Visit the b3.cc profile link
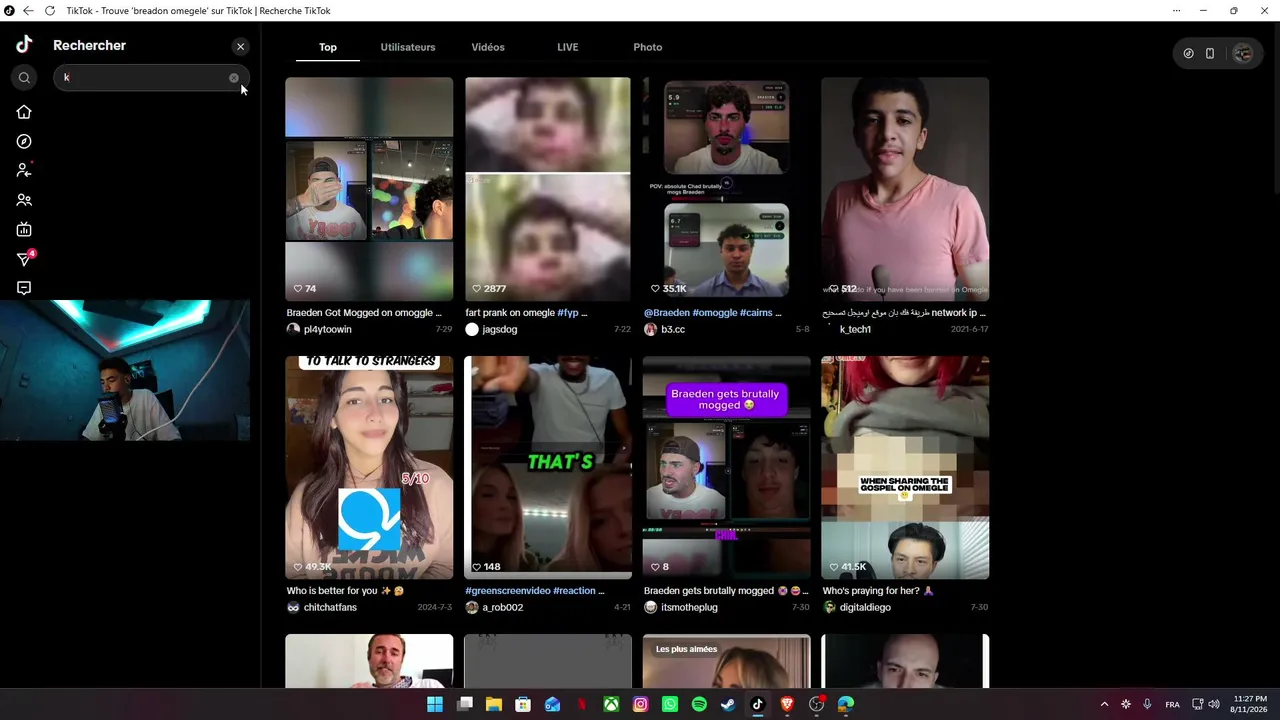The width and height of the screenshot is (1280, 720). click(x=673, y=329)
